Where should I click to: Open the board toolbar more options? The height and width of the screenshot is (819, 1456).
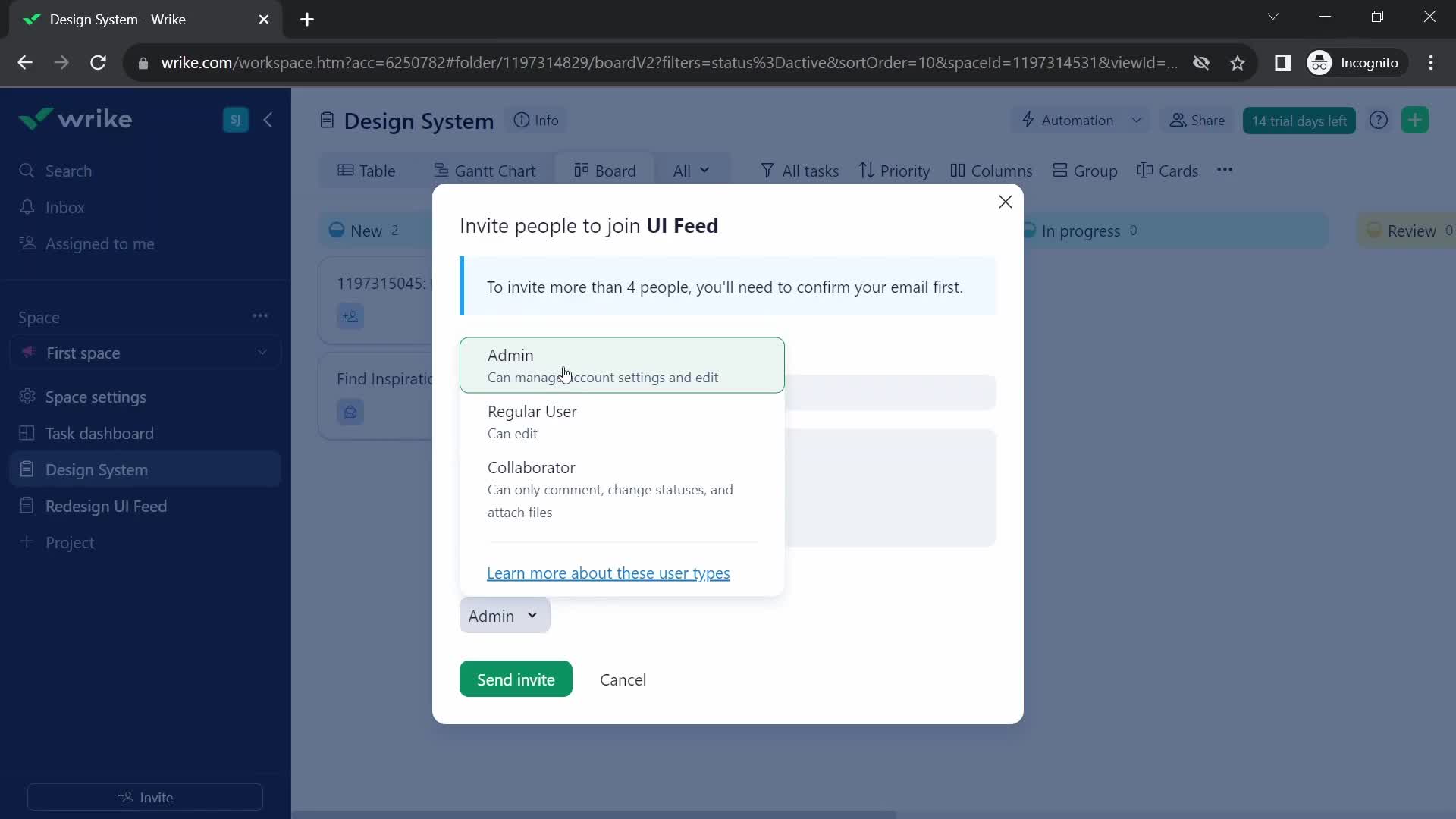1225,171
